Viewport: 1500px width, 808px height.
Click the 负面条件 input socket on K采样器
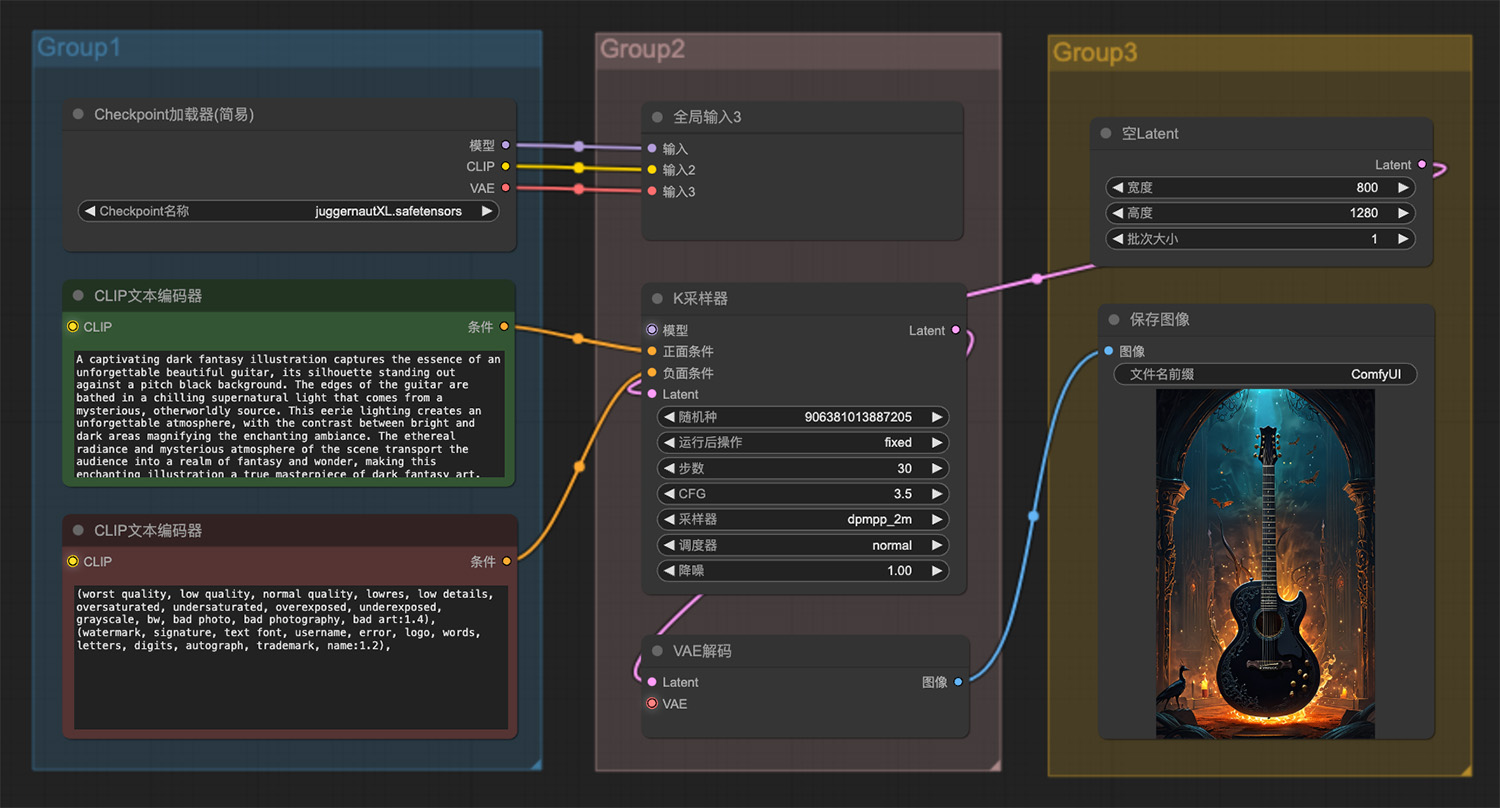[652, 373]
